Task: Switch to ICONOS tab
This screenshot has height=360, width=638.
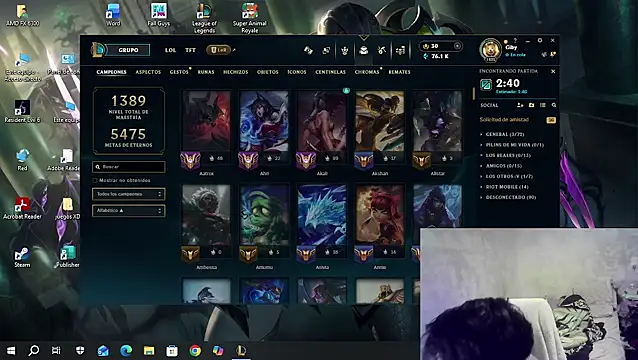Action: click(x=297, y=72)
